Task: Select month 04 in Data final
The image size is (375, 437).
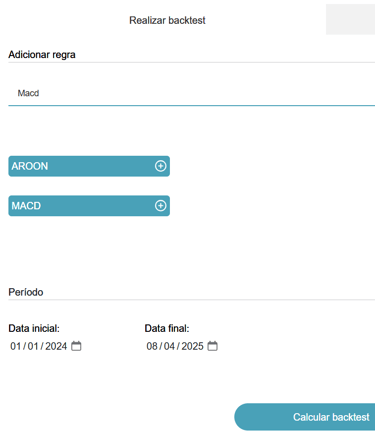Action: click(x=169, y=346)
